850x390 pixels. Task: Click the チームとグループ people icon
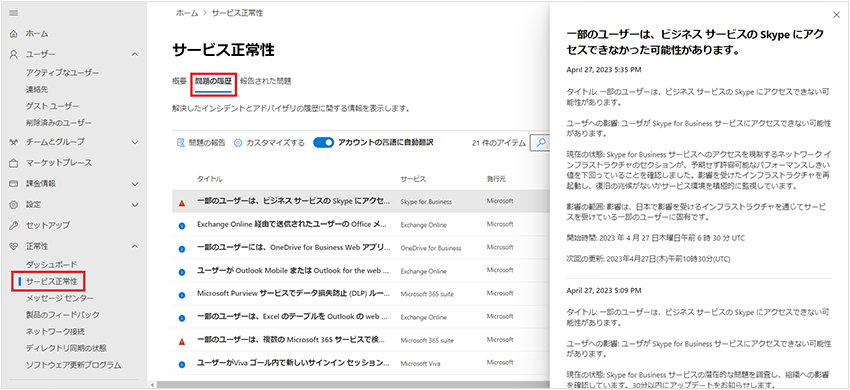point(14,142)
